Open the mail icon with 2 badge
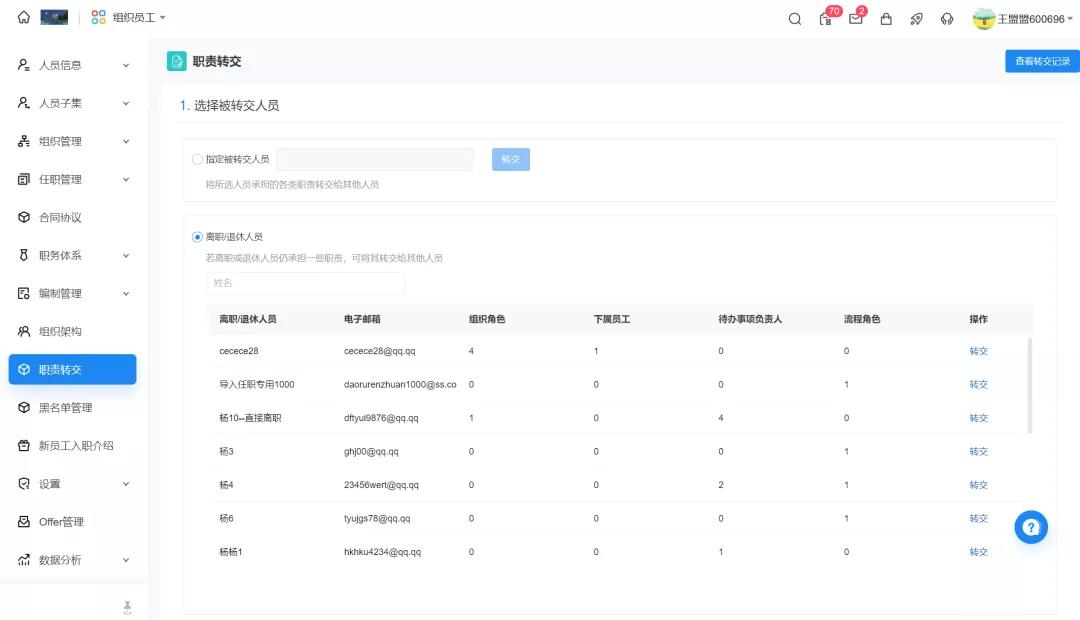 (855, 19)
